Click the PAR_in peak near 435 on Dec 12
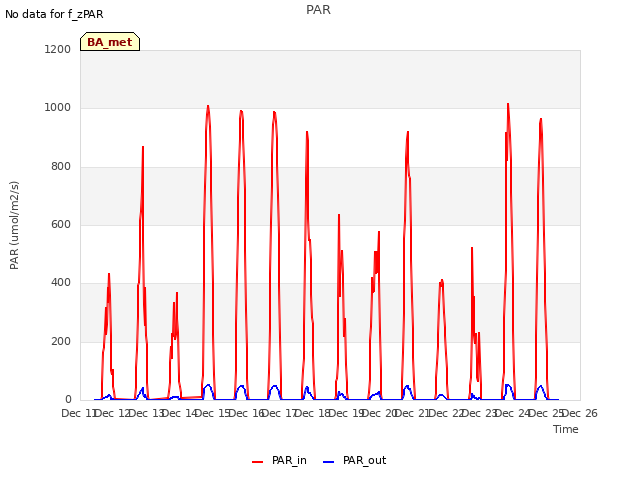Screen dimensions: 640x480 pos(109,274)
